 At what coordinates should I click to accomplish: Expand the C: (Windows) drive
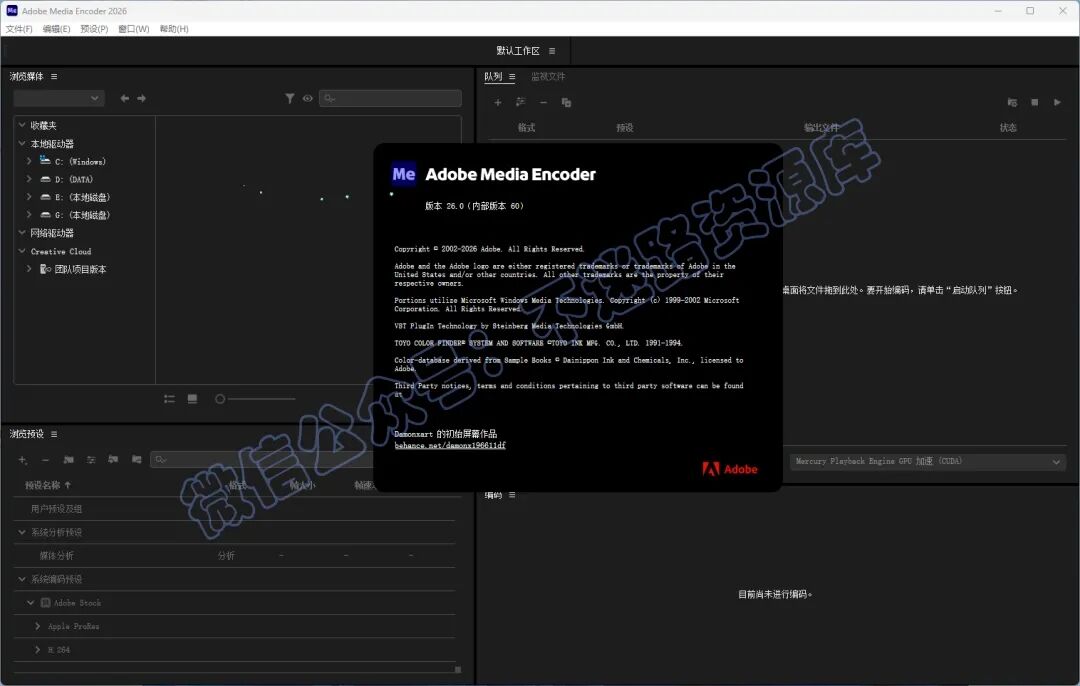click(29, 161)
